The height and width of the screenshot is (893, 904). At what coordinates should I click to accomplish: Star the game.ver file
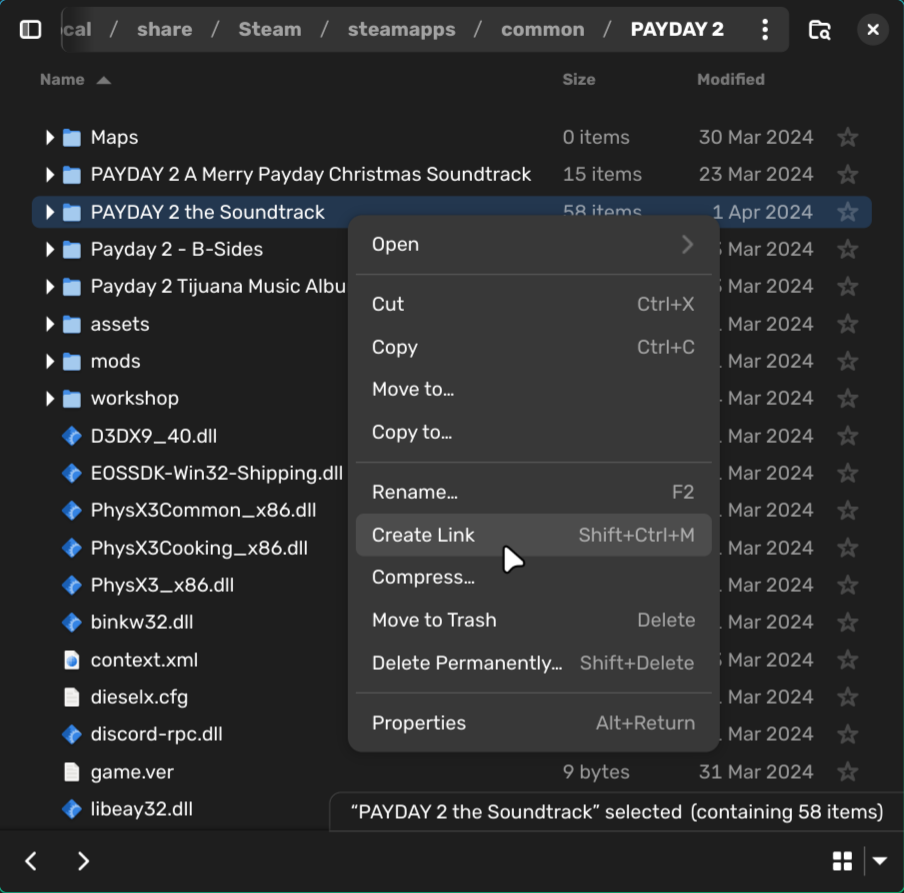pyautogui.click(x=848, y=772)
